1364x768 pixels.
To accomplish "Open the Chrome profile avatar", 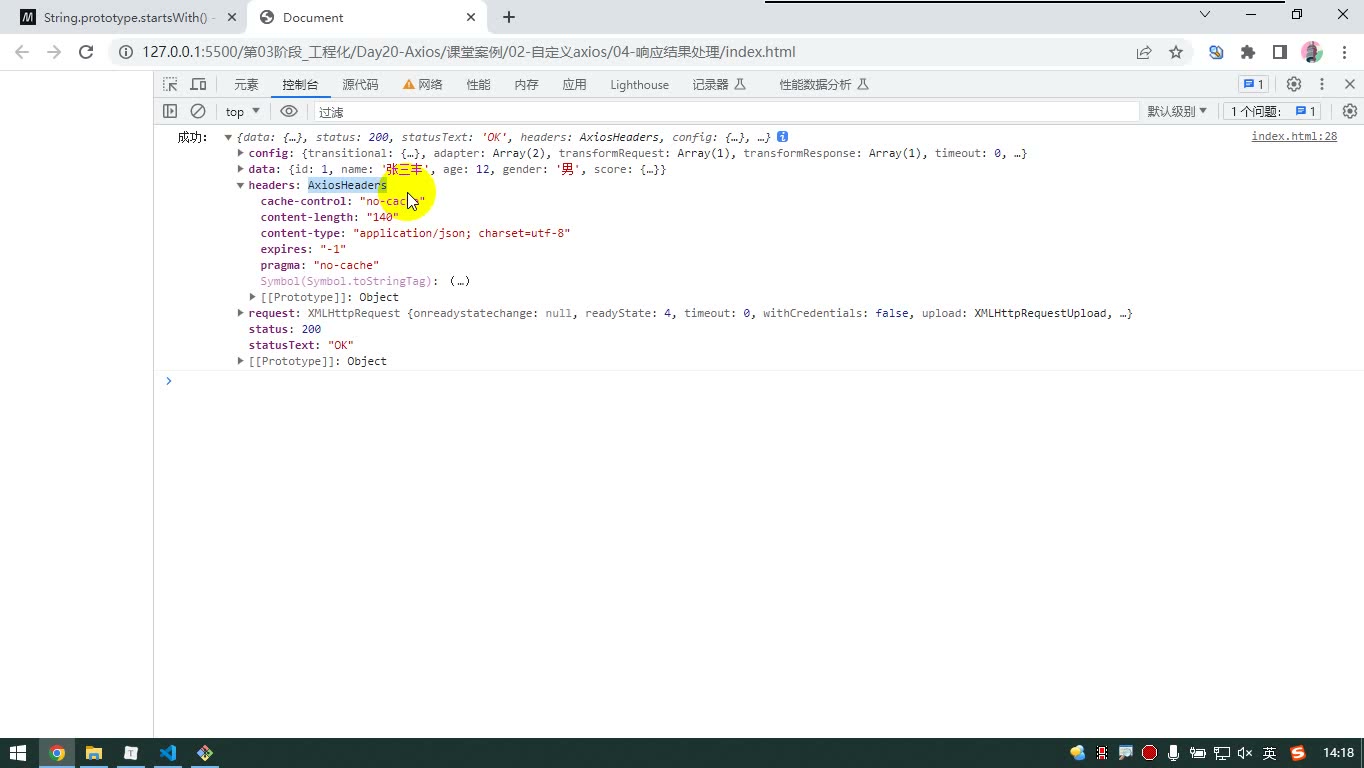I will click(1312, 52).
